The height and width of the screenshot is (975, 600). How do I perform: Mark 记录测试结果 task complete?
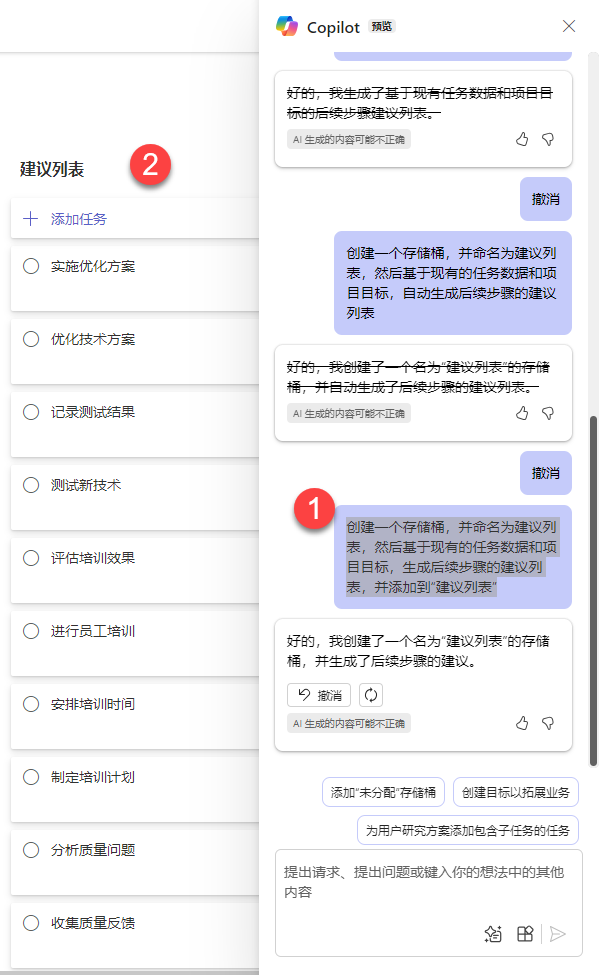pyautogui.click(x=31, y=412)
